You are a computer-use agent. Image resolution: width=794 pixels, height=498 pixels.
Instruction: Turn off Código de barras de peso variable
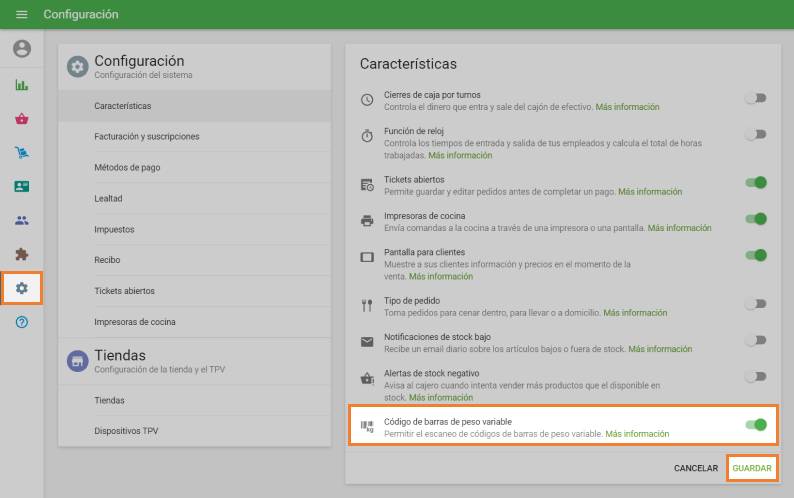coord(756,425)
